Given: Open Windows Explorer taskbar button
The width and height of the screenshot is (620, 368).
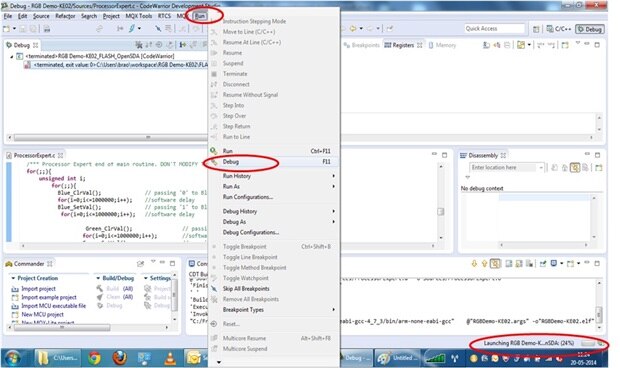Looking at the screenshot, I should pyautogui.click(x=57, y=358).
